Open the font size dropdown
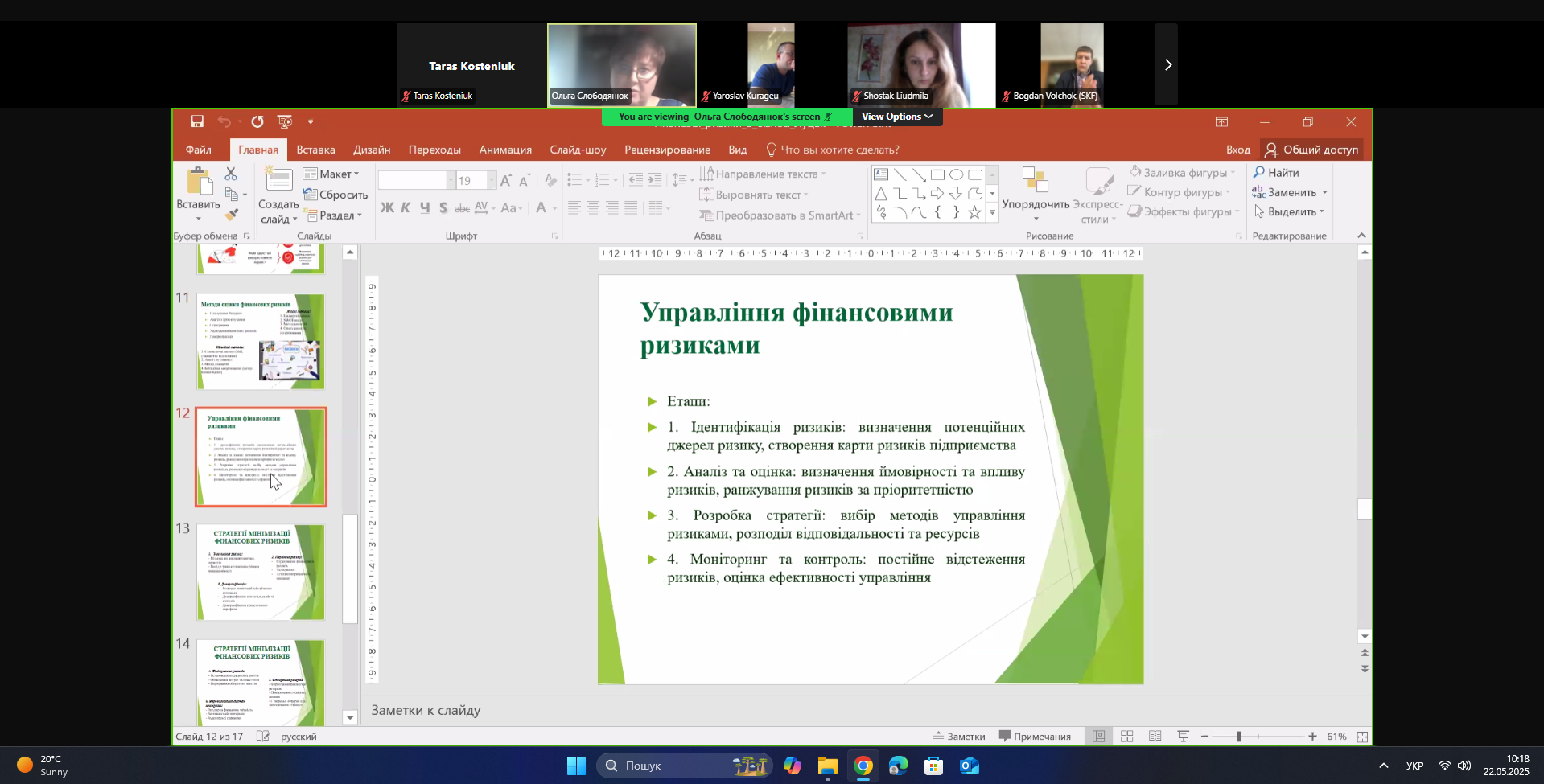 coord(491,179)
